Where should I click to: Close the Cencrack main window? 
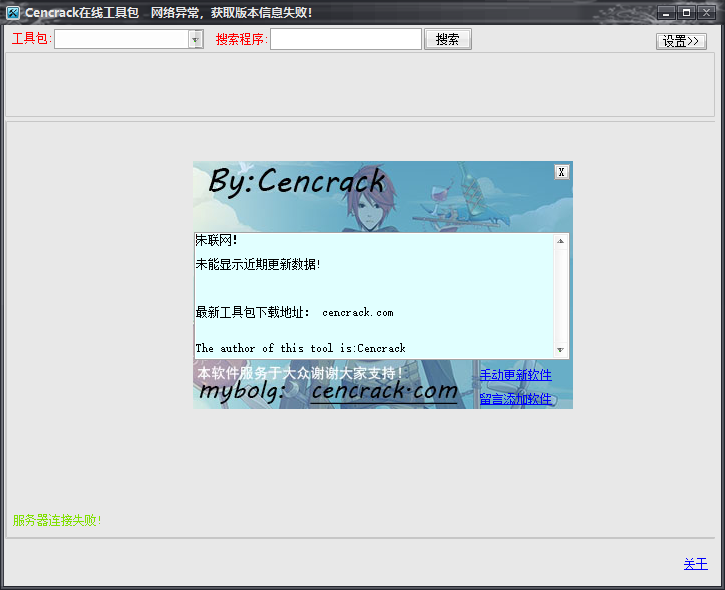706,12
